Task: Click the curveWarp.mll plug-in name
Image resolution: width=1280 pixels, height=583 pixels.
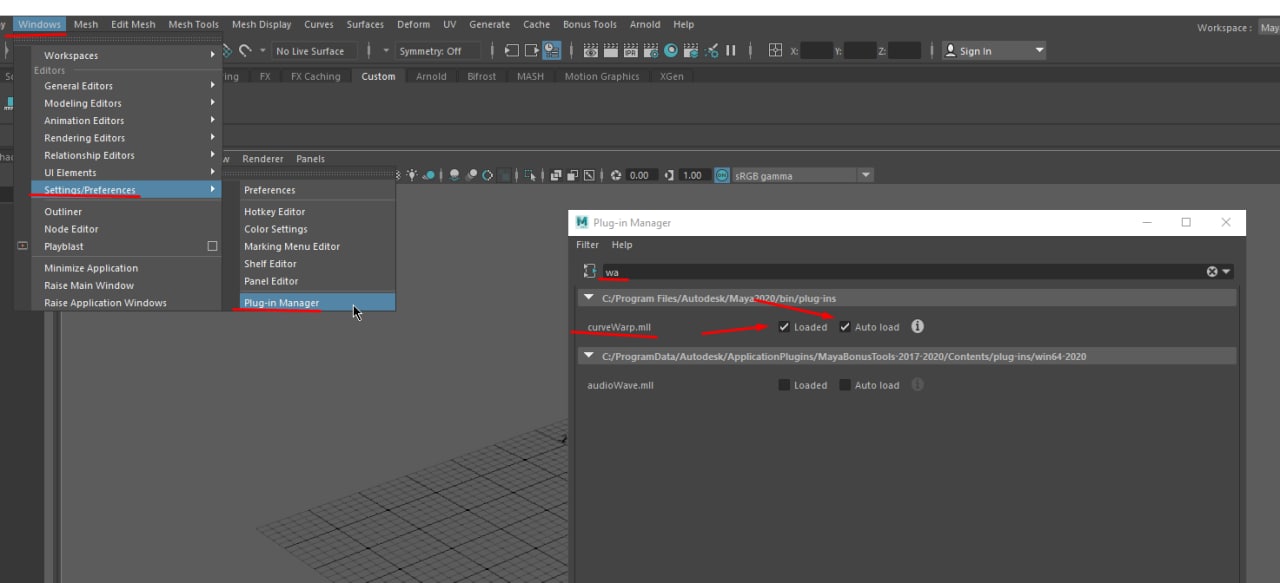Action: pyautogui.click(x=618, y=327)
